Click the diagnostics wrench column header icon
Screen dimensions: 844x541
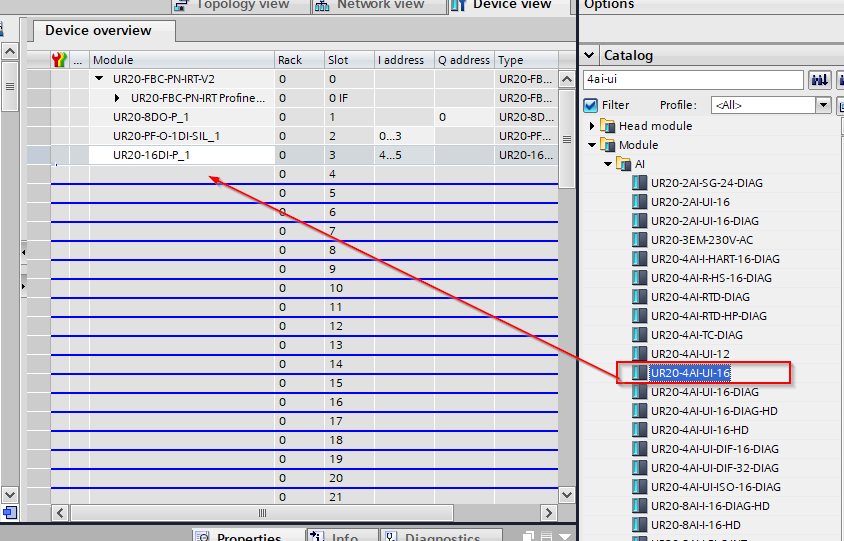click(59, 59)
